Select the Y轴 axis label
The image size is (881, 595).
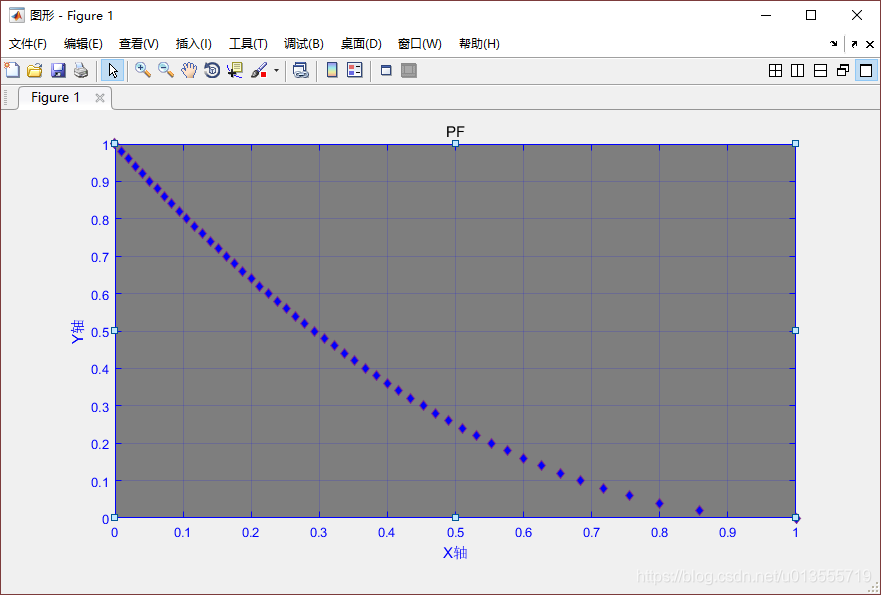pyautogui.click(x=77, y=331)
